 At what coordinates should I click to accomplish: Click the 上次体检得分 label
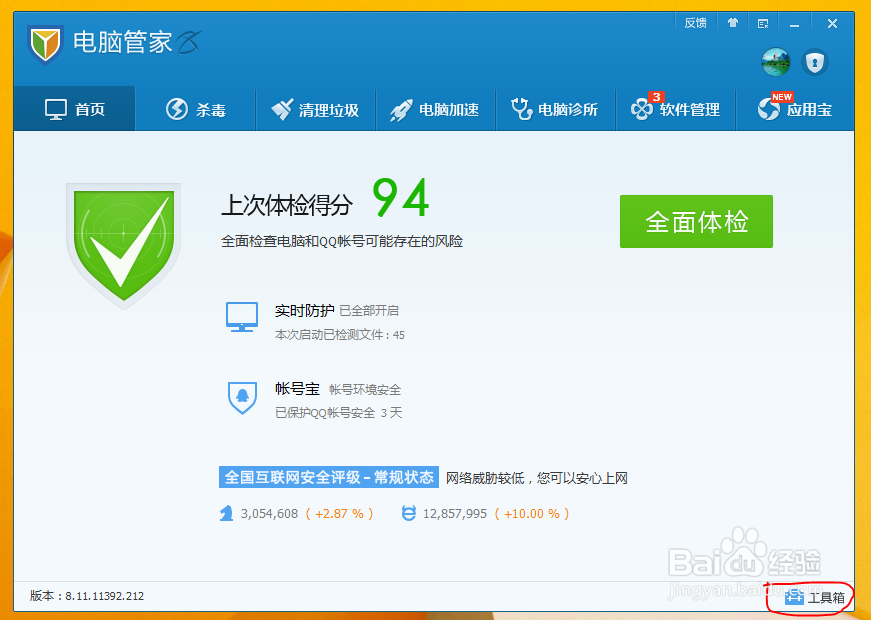(287, 205)
